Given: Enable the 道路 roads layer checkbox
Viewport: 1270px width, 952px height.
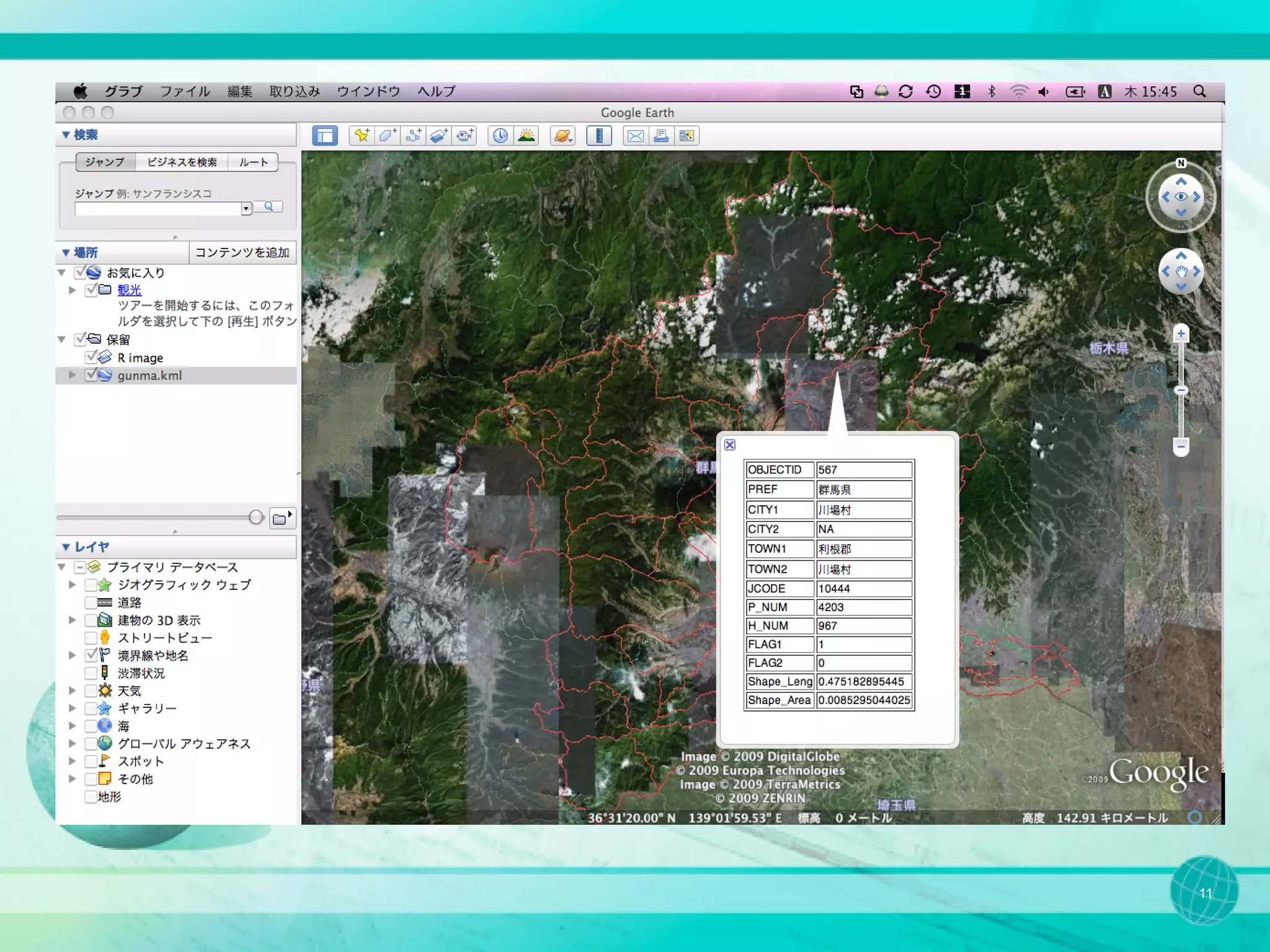Looking at the screenshot, I should 91,602.
